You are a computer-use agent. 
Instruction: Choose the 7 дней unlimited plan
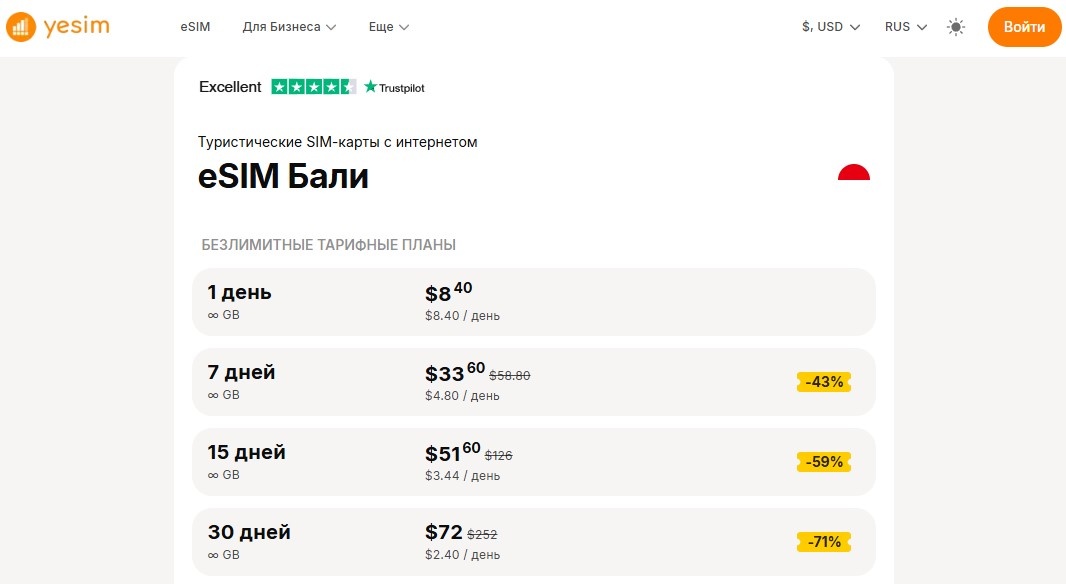point(534,382)
